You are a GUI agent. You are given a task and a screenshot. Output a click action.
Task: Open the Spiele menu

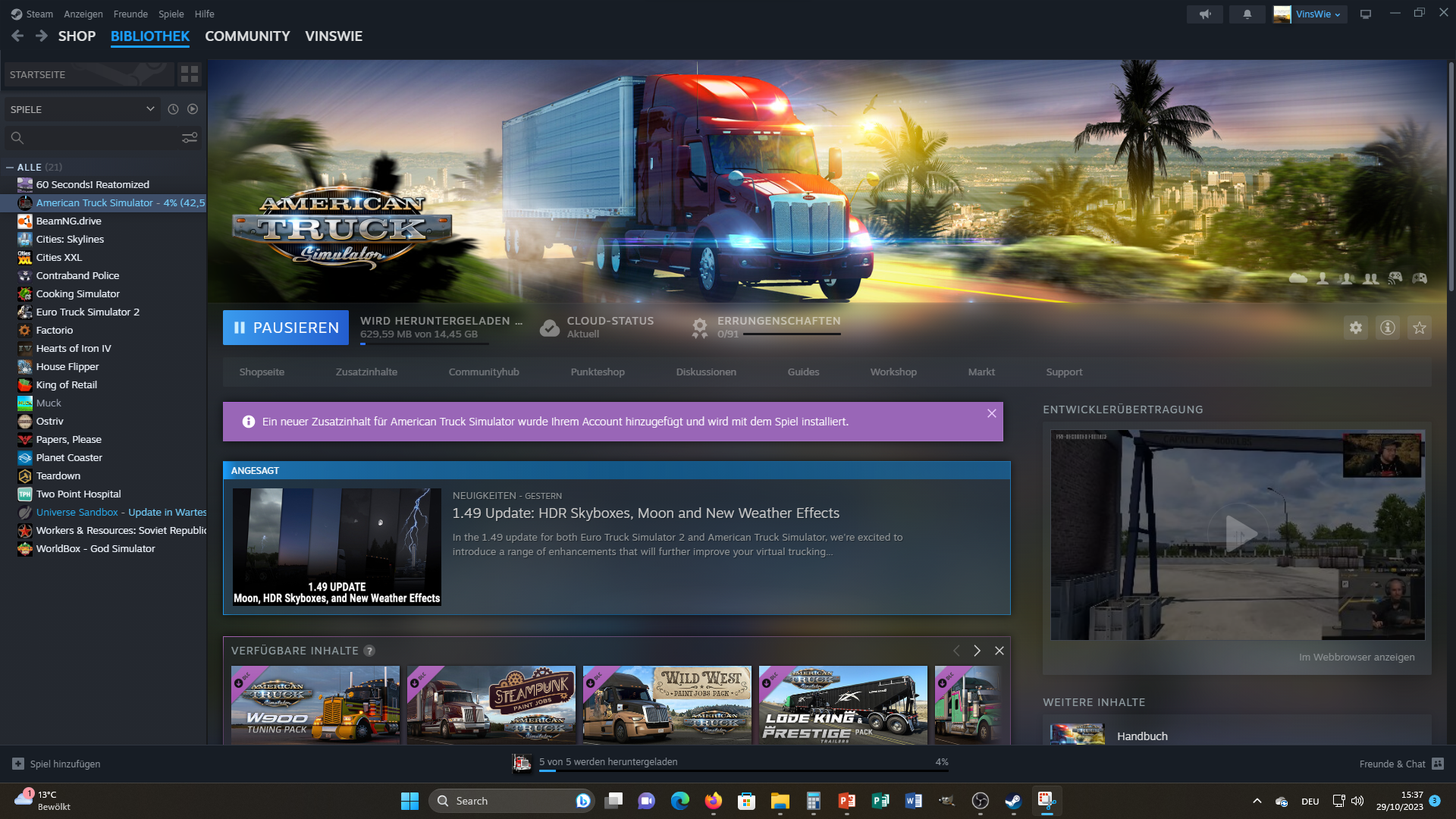171,14
